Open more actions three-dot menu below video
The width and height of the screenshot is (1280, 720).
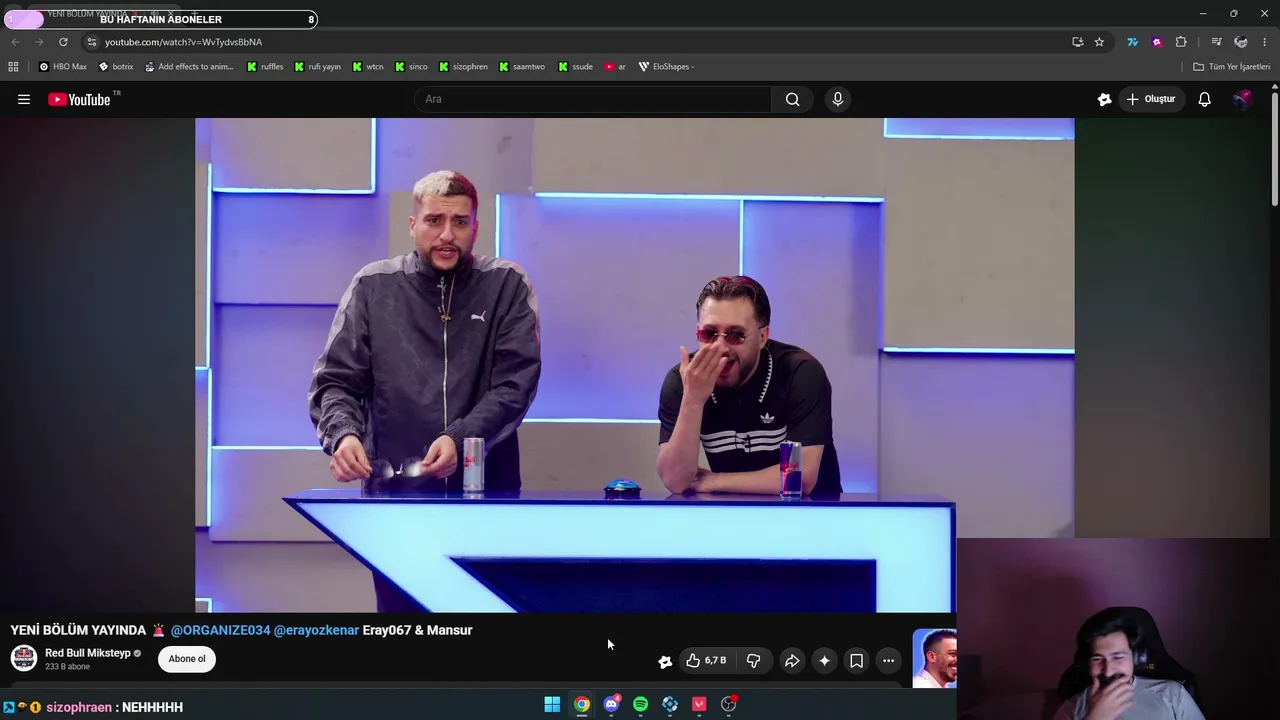click(888, 660)
